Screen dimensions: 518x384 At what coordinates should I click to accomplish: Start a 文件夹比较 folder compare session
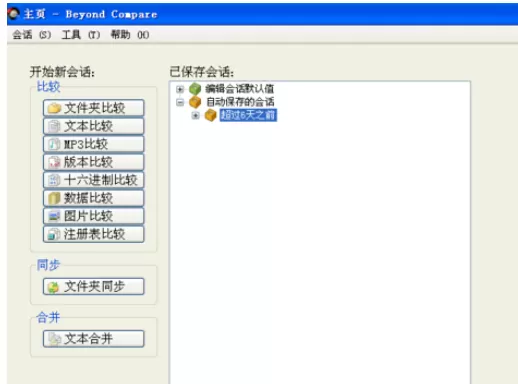click(94, 108)
